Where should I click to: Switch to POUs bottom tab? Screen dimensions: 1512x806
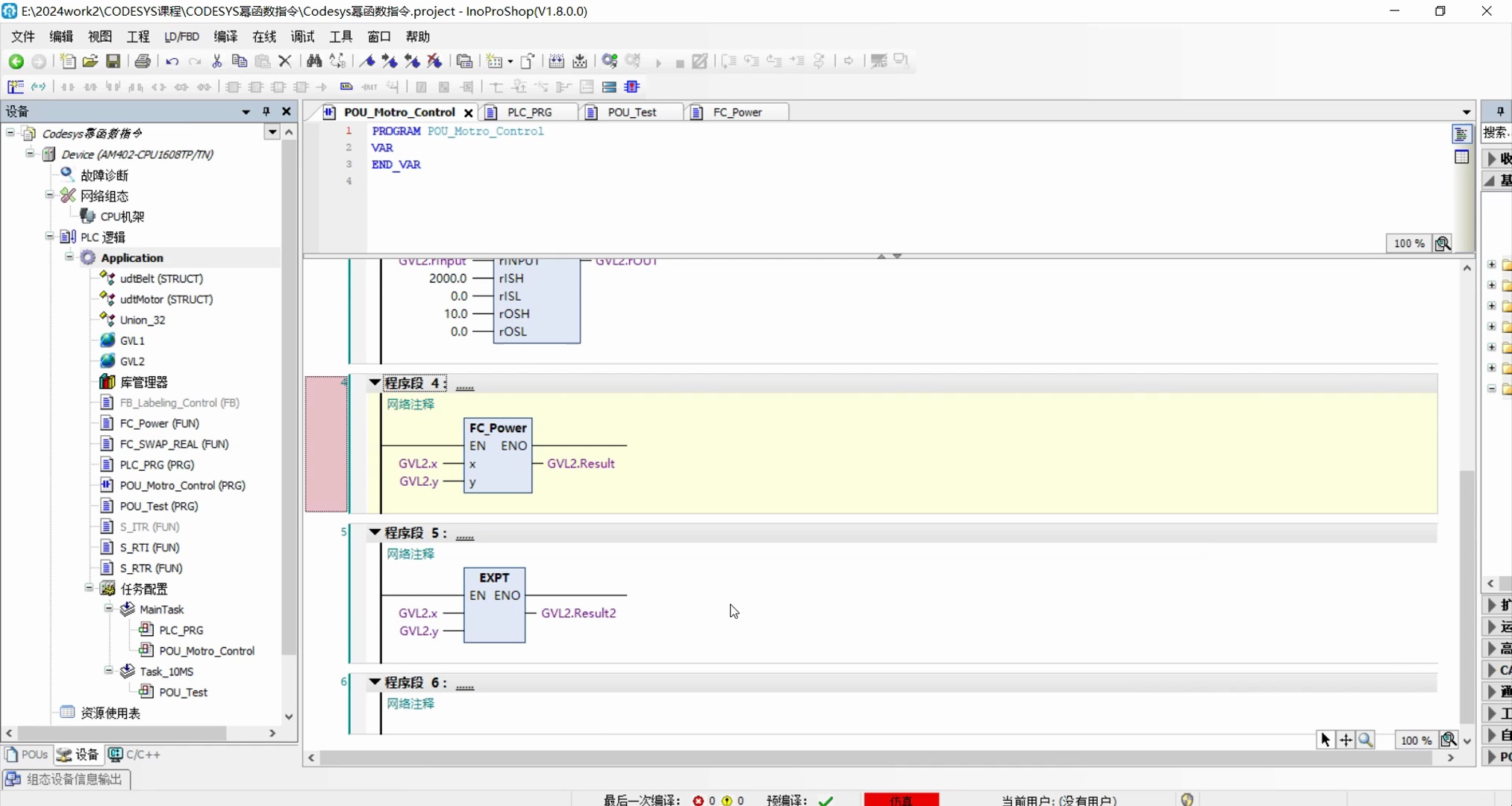click(x=27, y=755)
